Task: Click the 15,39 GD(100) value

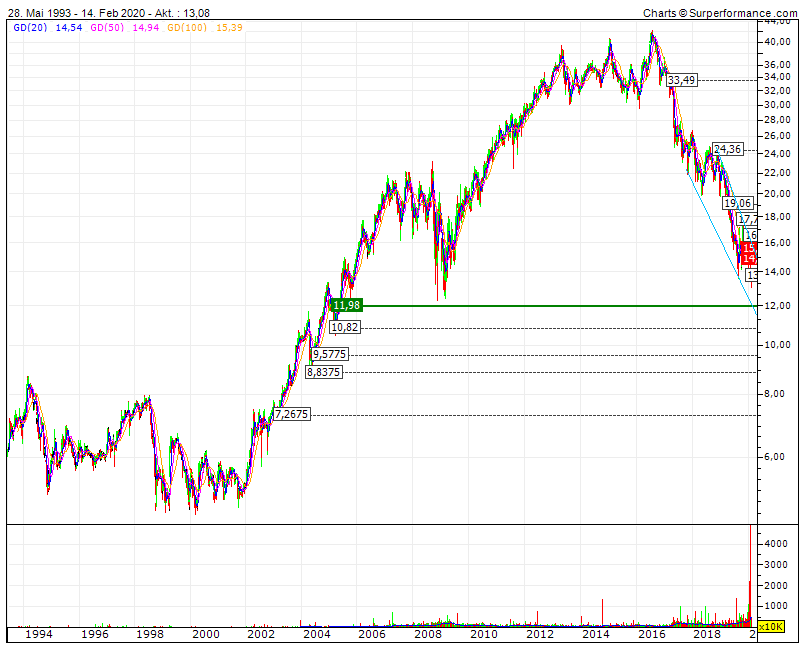Action: (229, 28)
